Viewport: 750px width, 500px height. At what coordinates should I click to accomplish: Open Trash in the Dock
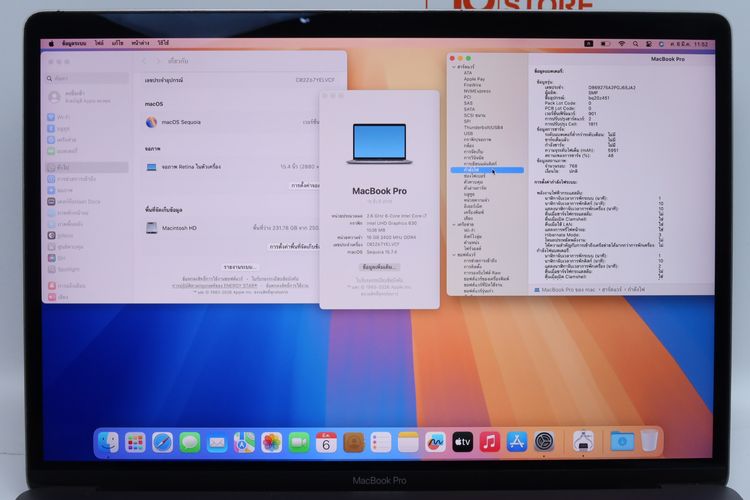coord(650,441)
